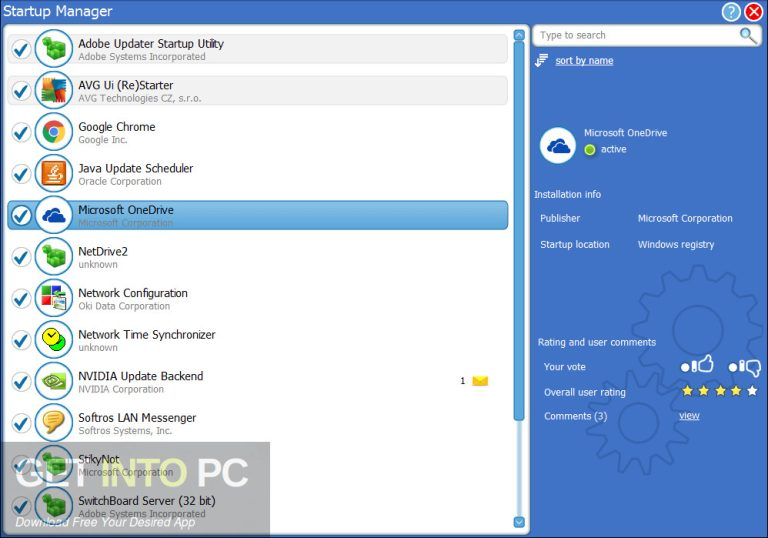The height and width of the screenshot is (538, 768).
Task: Toggle NVIDIA Update Backend checkbox
Action: click(x=22, y=382)
